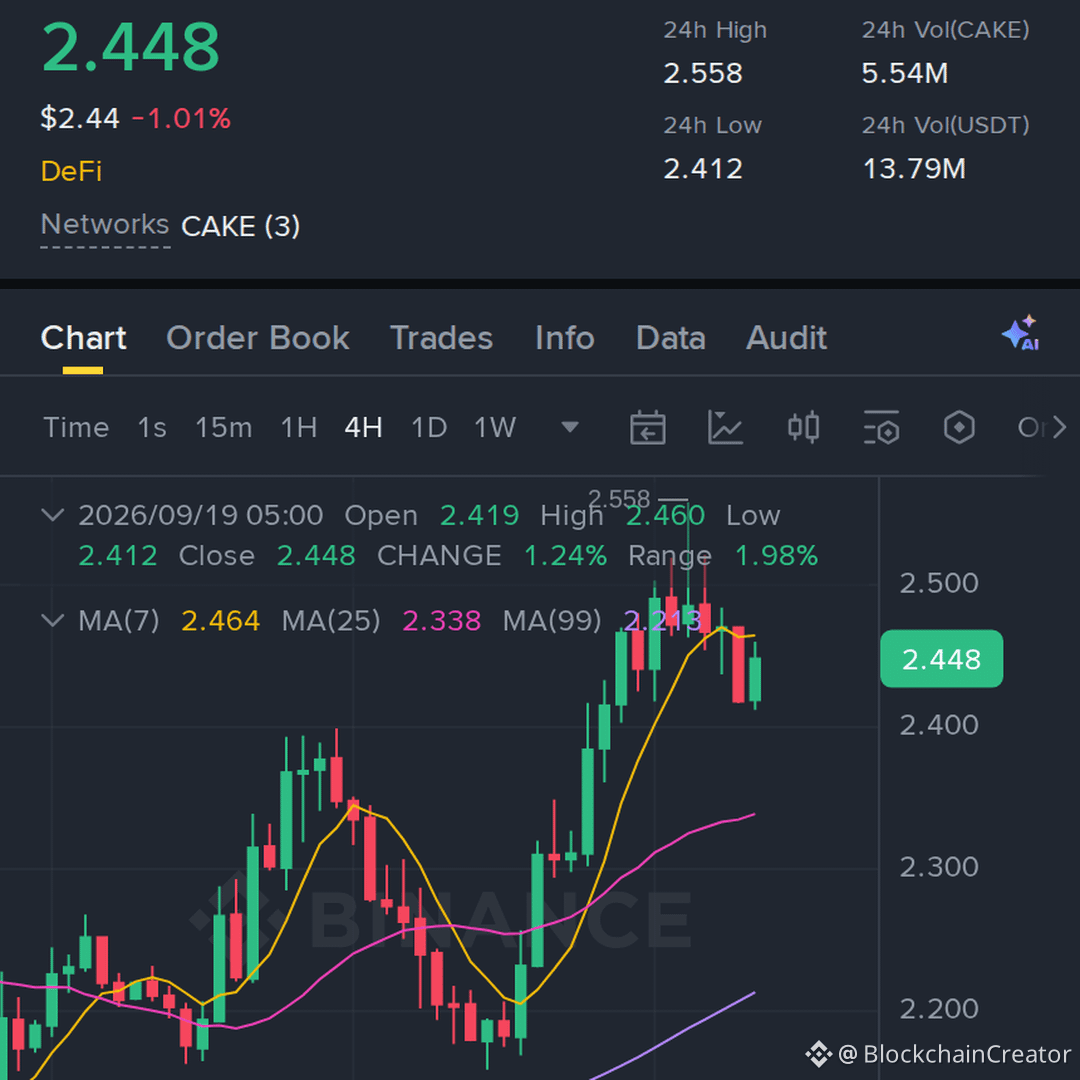Click the hexagon chart tool icon
This screenshot has height=1080, width=1080.
point(959,427)
